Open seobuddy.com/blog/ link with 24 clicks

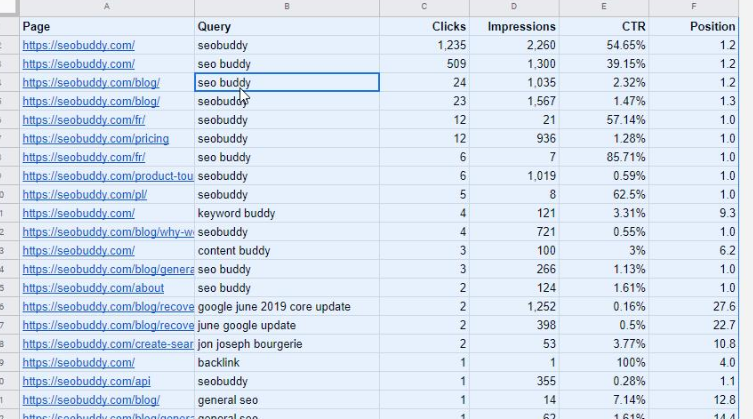91,83
